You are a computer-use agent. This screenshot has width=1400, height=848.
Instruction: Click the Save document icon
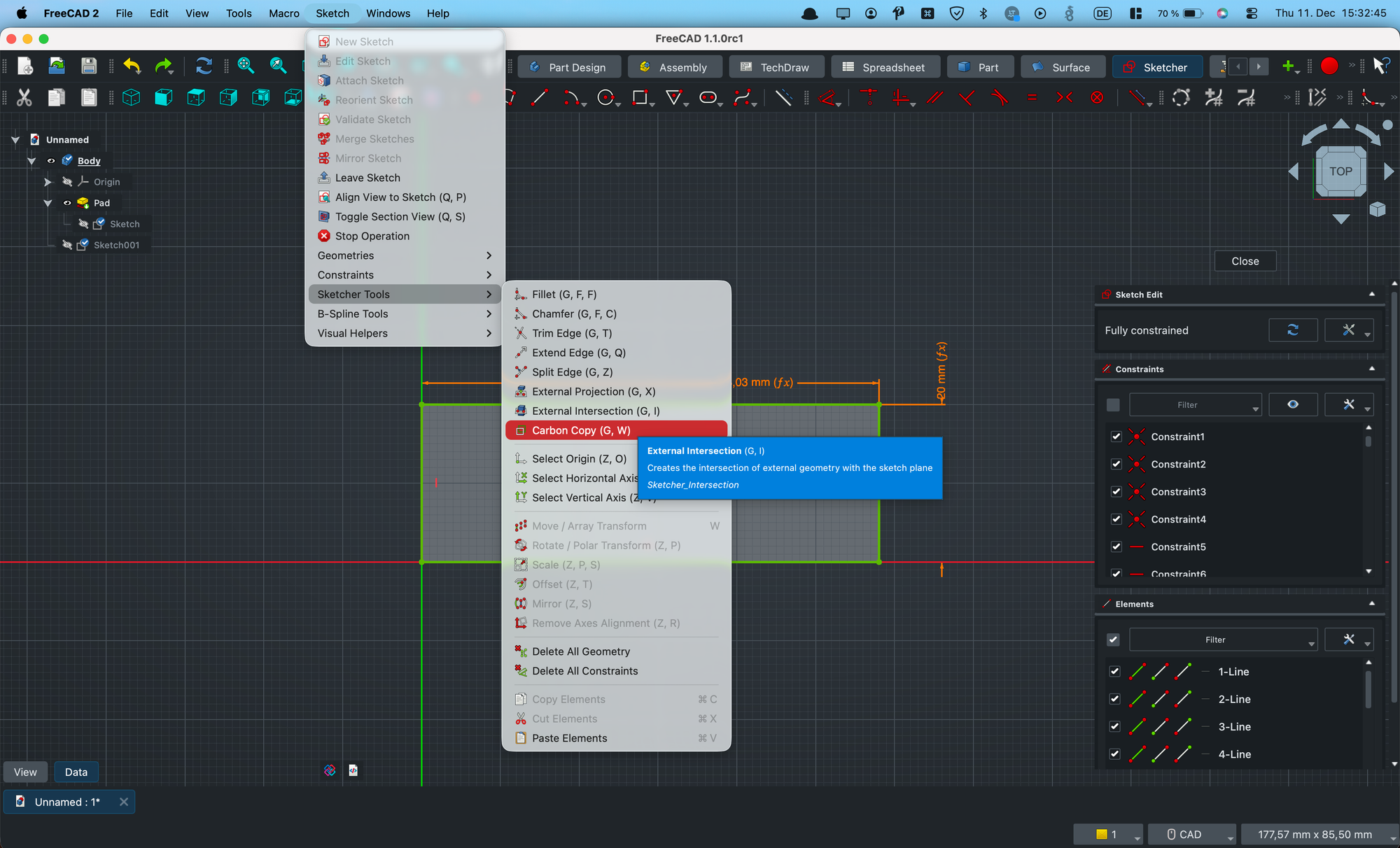89,66
